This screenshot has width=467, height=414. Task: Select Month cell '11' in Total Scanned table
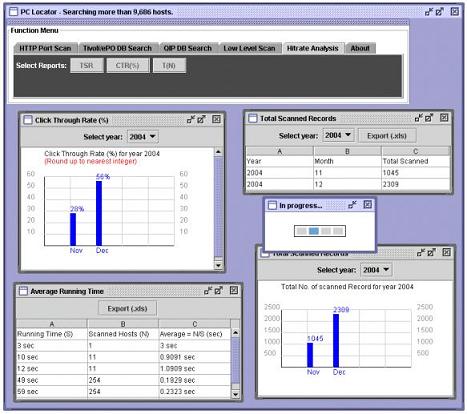347,173
